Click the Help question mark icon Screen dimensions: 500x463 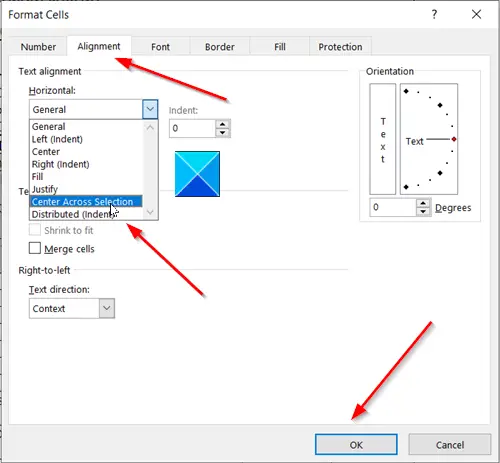click(x=434, y=14)
